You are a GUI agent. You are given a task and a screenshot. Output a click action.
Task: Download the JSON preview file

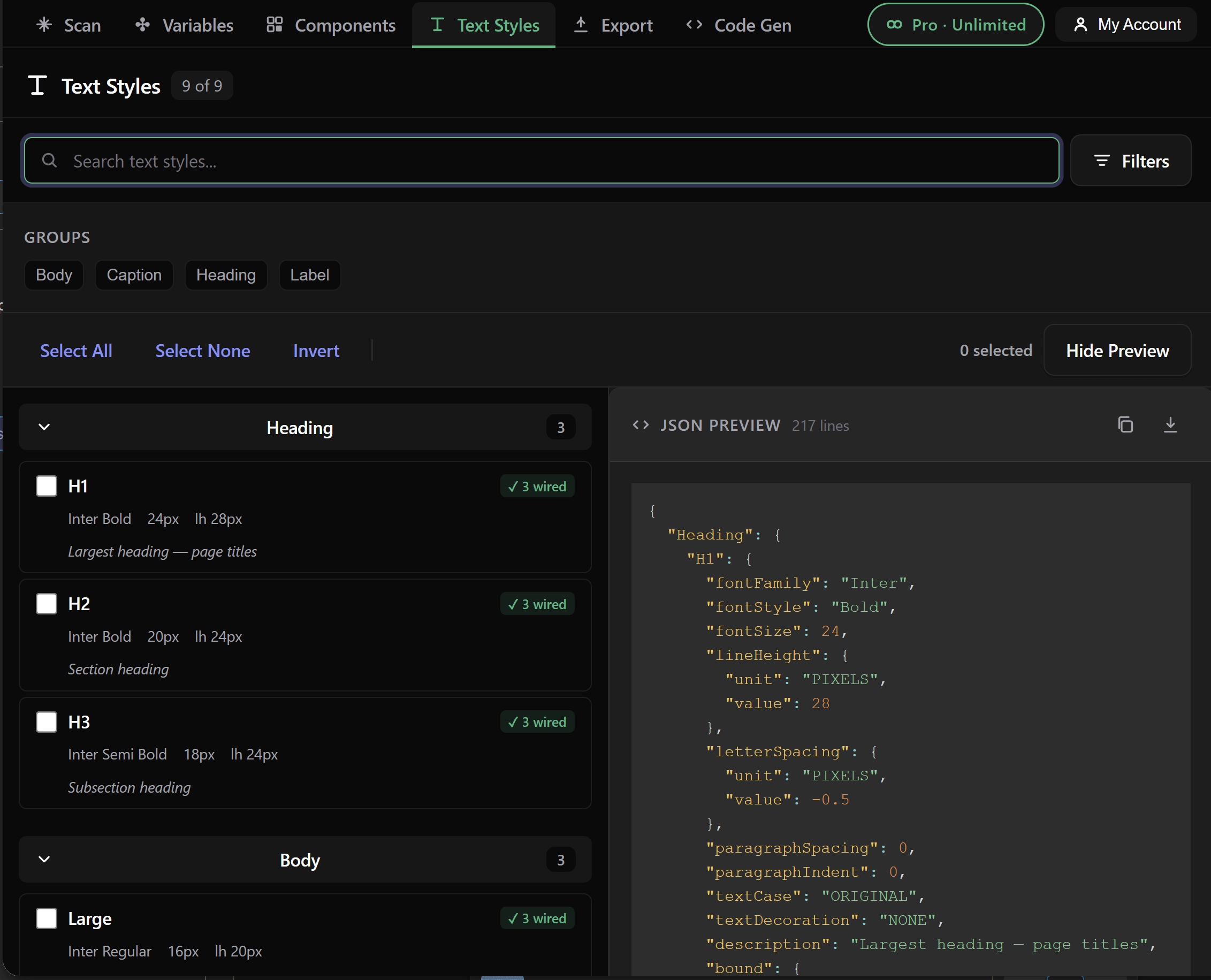1170,424
